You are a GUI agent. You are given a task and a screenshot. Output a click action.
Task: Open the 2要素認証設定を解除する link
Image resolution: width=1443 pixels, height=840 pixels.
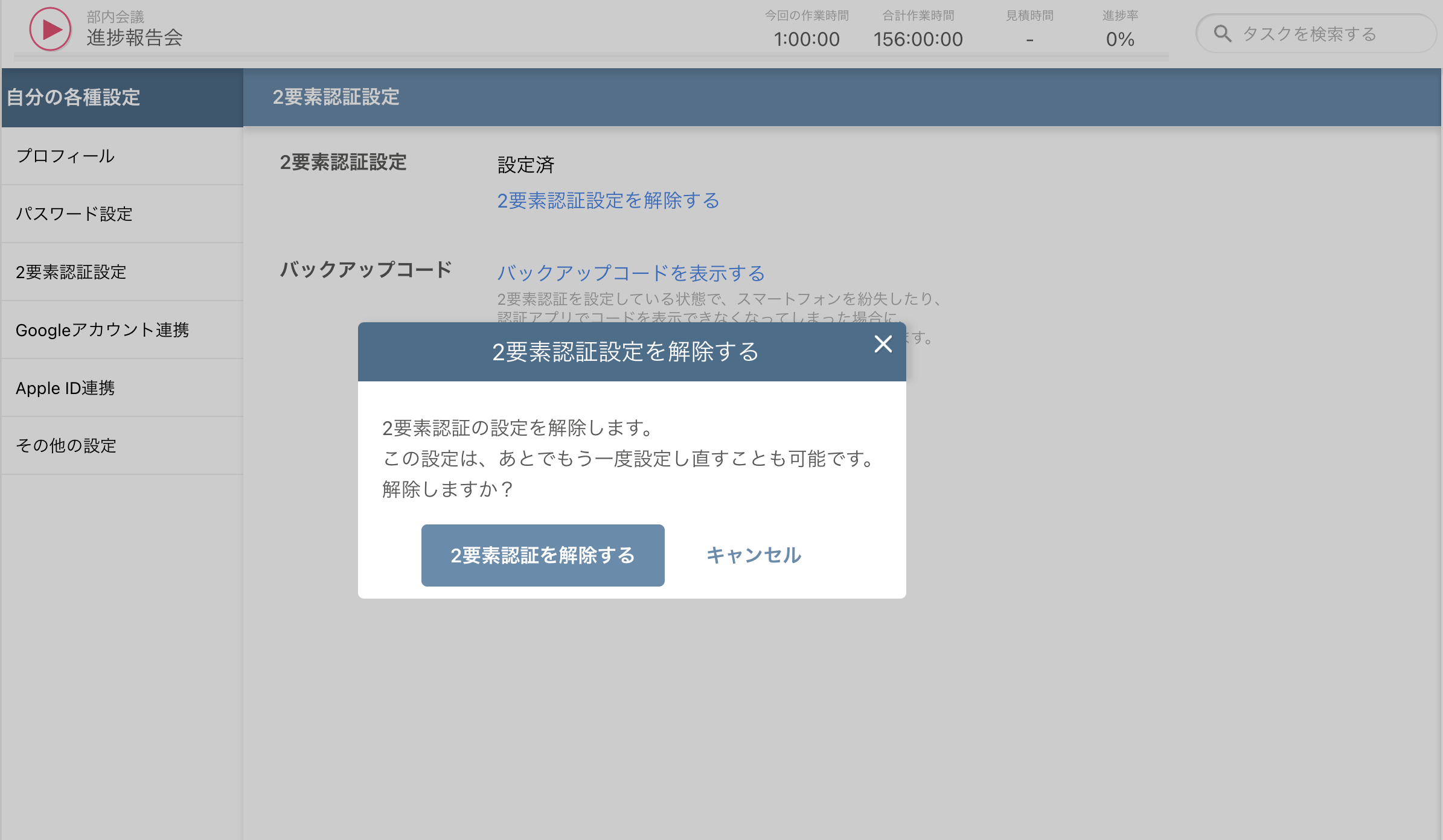(x=607, y=200)
